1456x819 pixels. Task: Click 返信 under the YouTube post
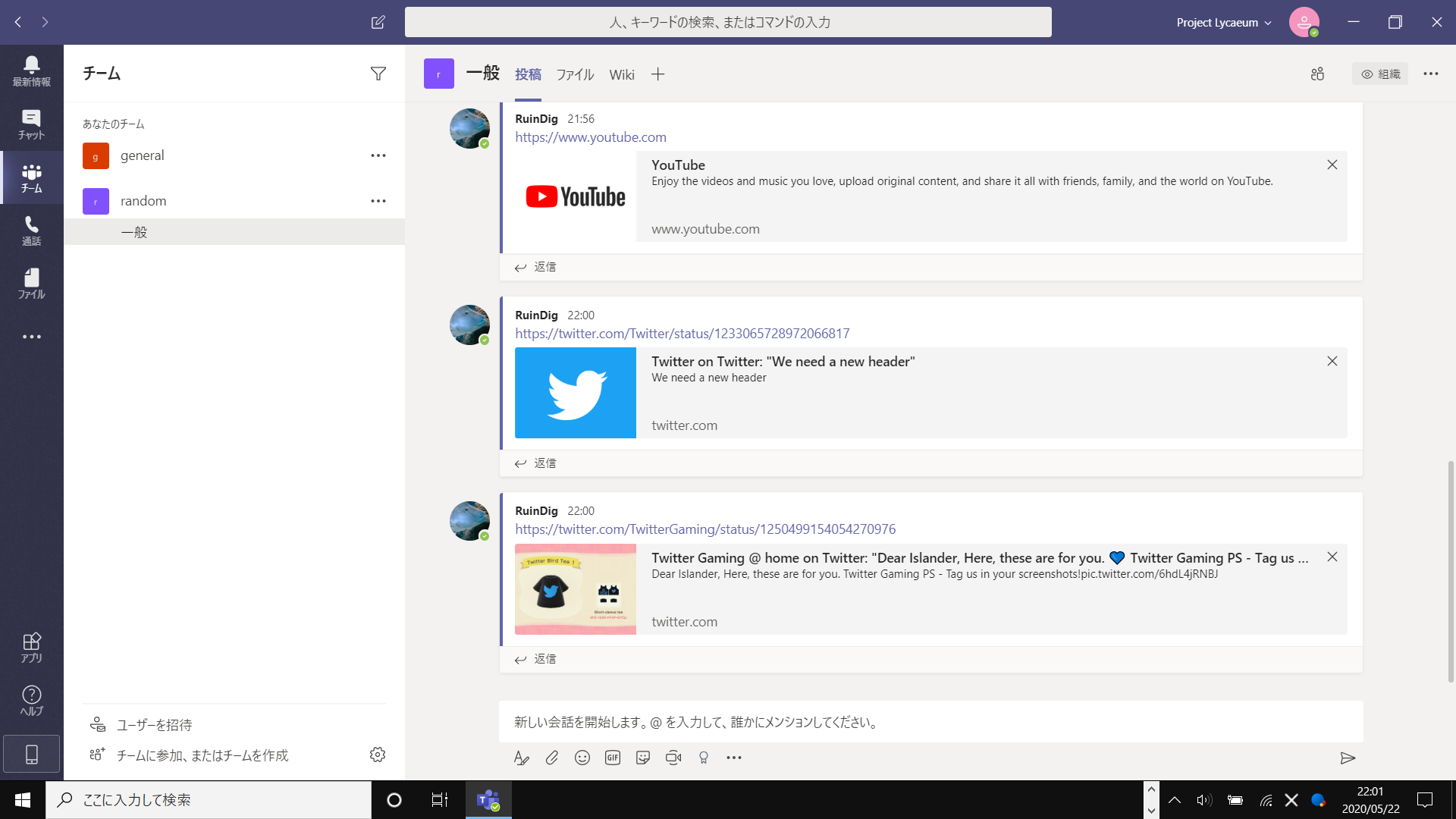coord(535,267)
